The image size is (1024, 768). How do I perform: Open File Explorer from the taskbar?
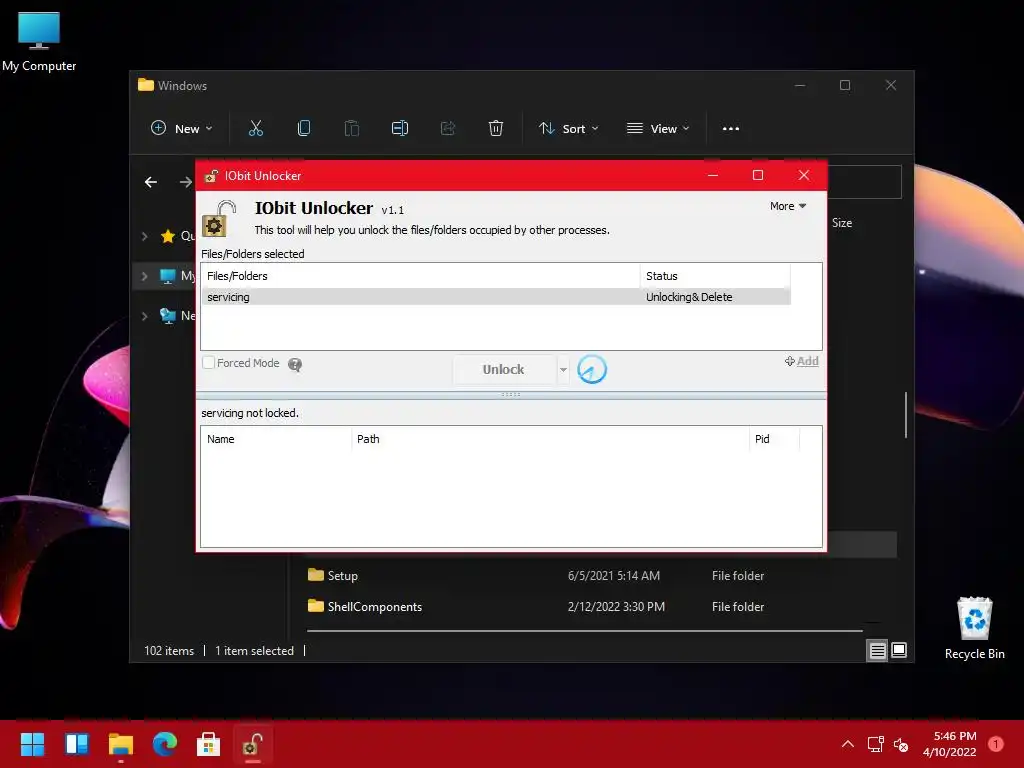[121, 744]
